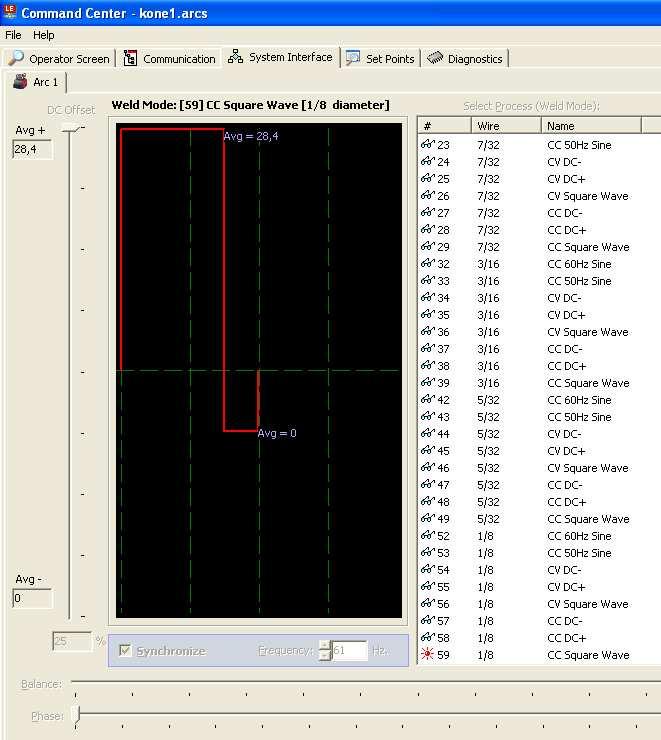The width and height of the screenshot is (661, 740).
Task: Select 1/8 CC DC- weld mode 57
Action: pos(539,621)
